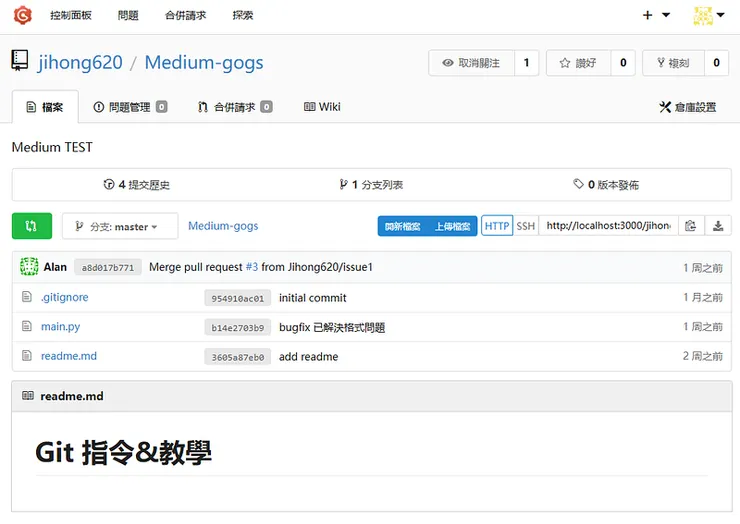Go to 合併請求 in top navigation

point(185,16)
